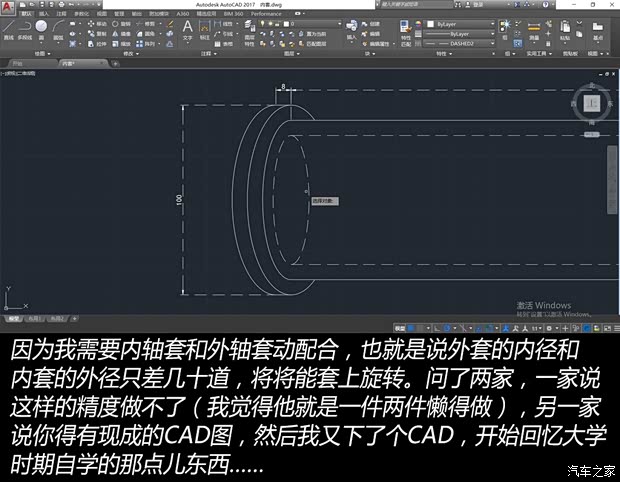Click the Trim (修剪) tool
The height and width of the screenshot is (482, 620).
(x=146, y=24)
